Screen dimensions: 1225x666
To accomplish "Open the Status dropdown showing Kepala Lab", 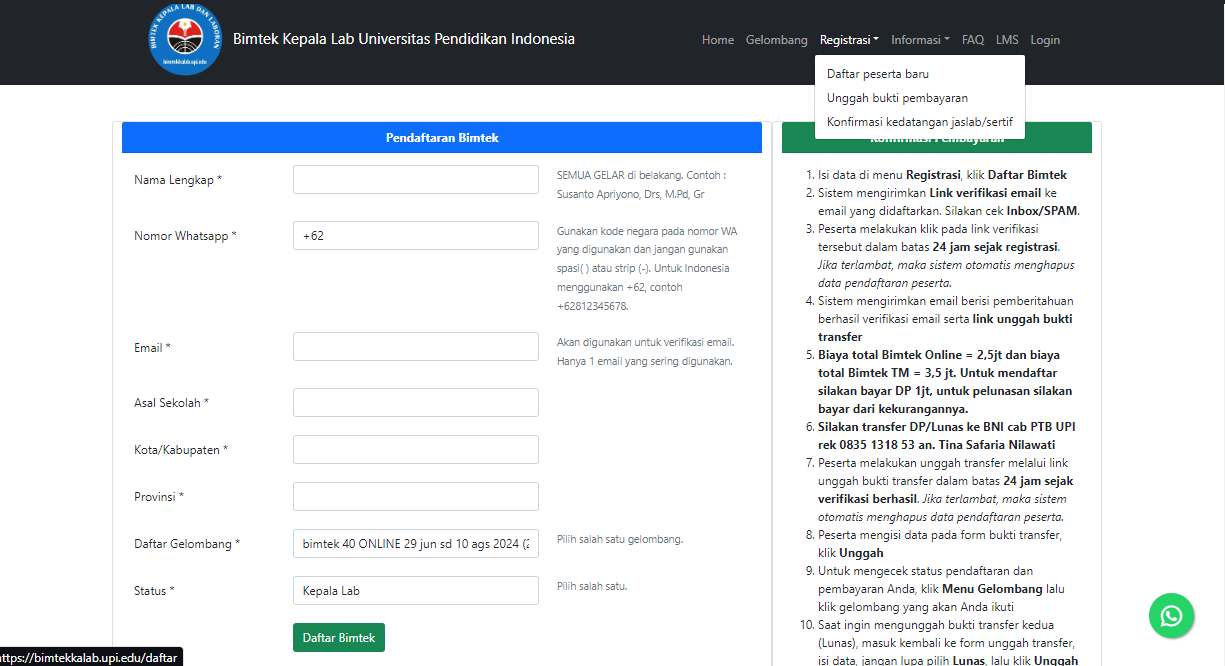I will (x=415, y=591).
